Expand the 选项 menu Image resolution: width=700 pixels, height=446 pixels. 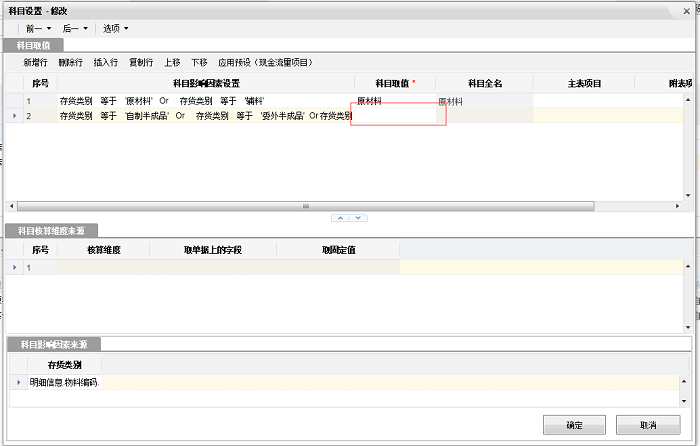point(115,28)
